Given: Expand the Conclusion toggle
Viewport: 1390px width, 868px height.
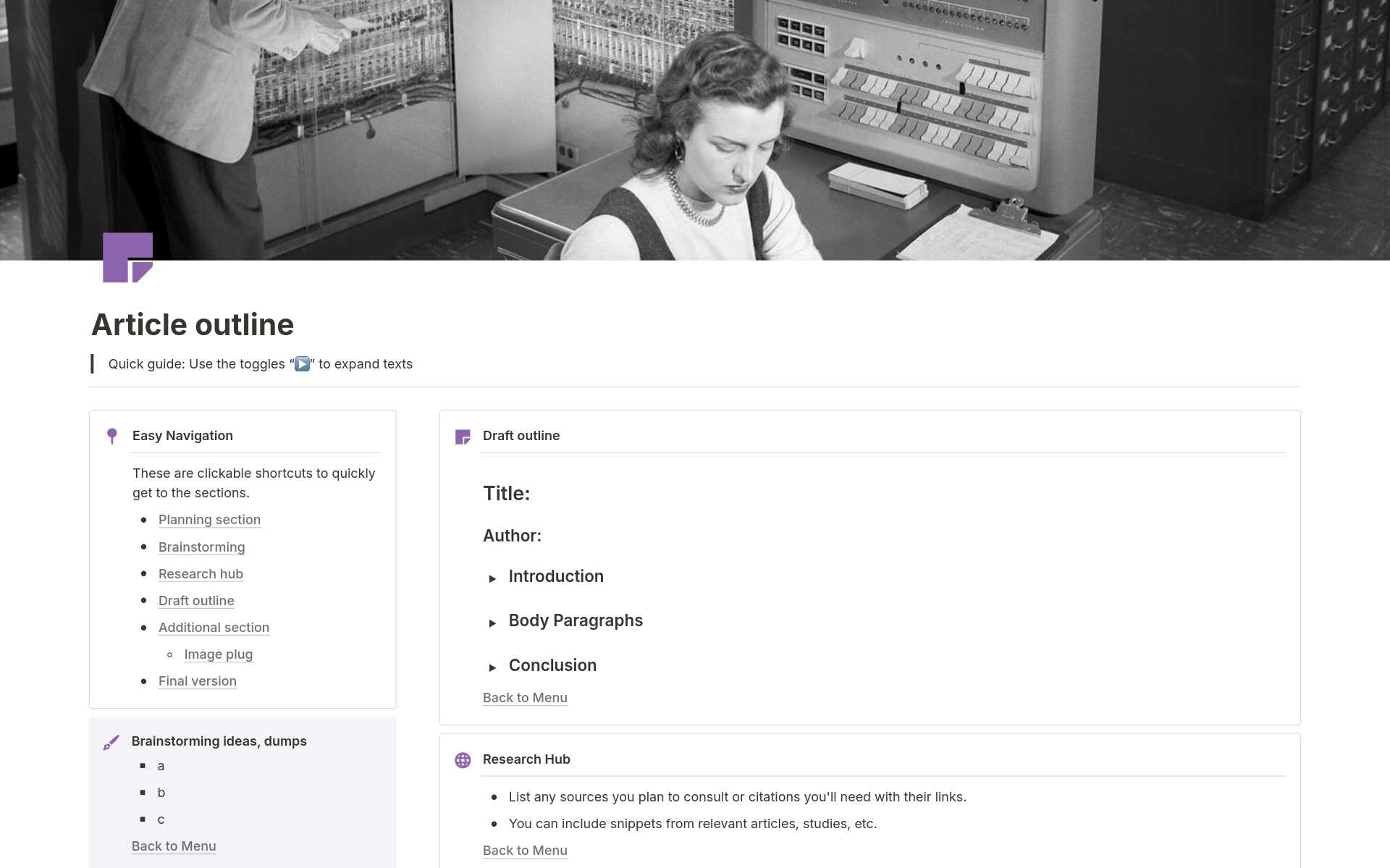Looking at the screenshot, I should coord(494,667).
